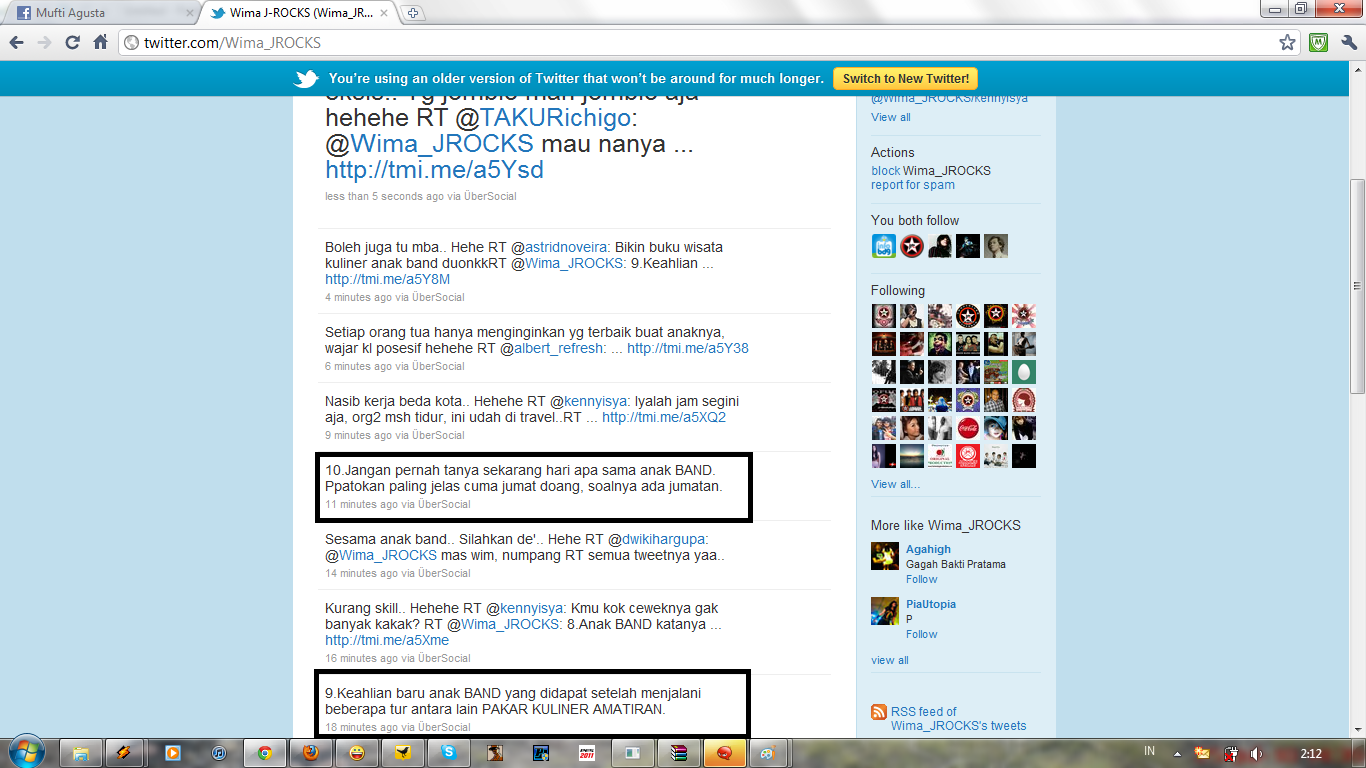Open the red chat bubble taskbar app
This screenshot has height=768, width=1366.
[723, 753]
